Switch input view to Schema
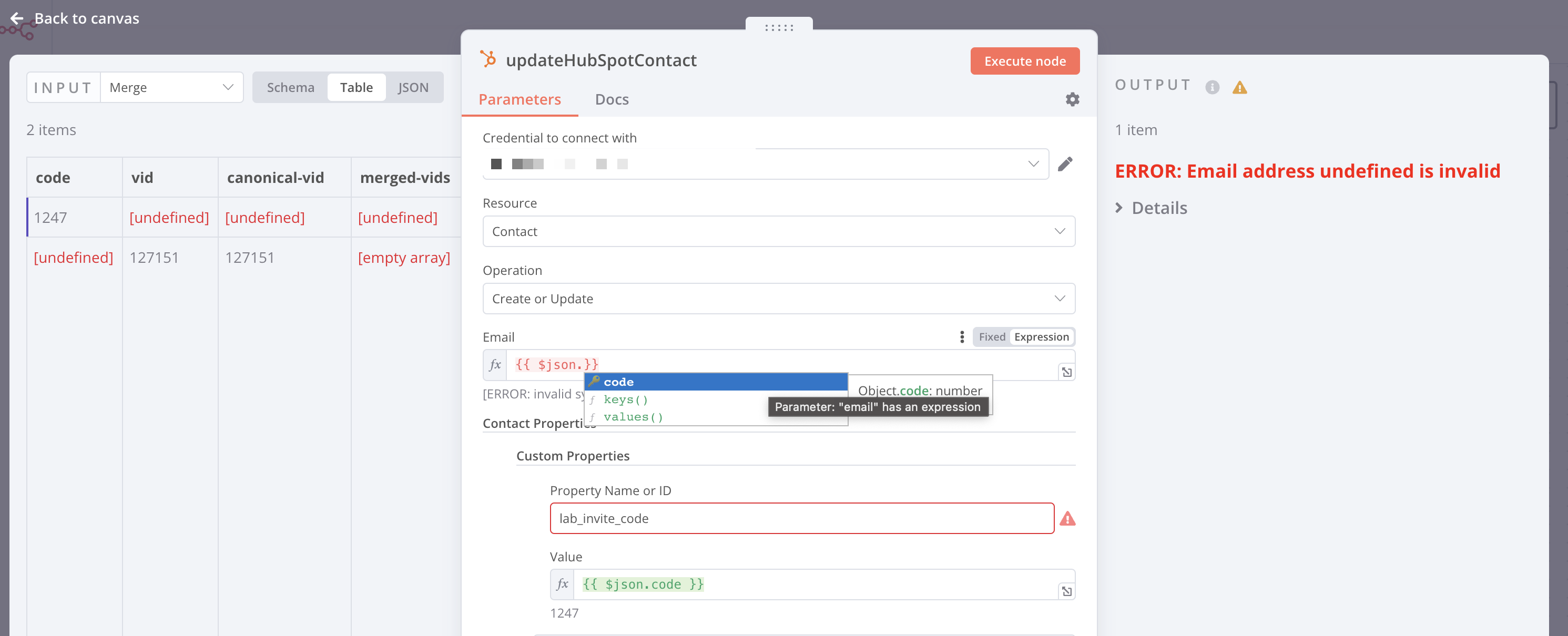The height and width of the screenshot is (636, 1568). 290,88
